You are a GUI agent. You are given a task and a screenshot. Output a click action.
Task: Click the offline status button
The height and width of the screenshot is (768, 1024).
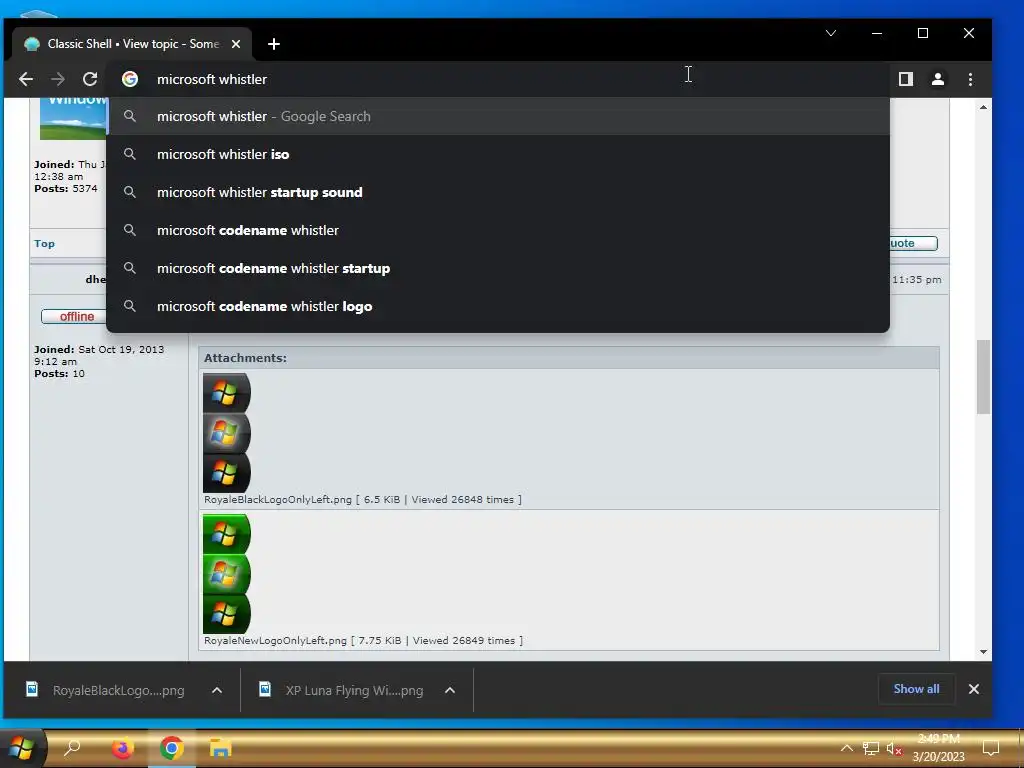[x=73, y=316]
